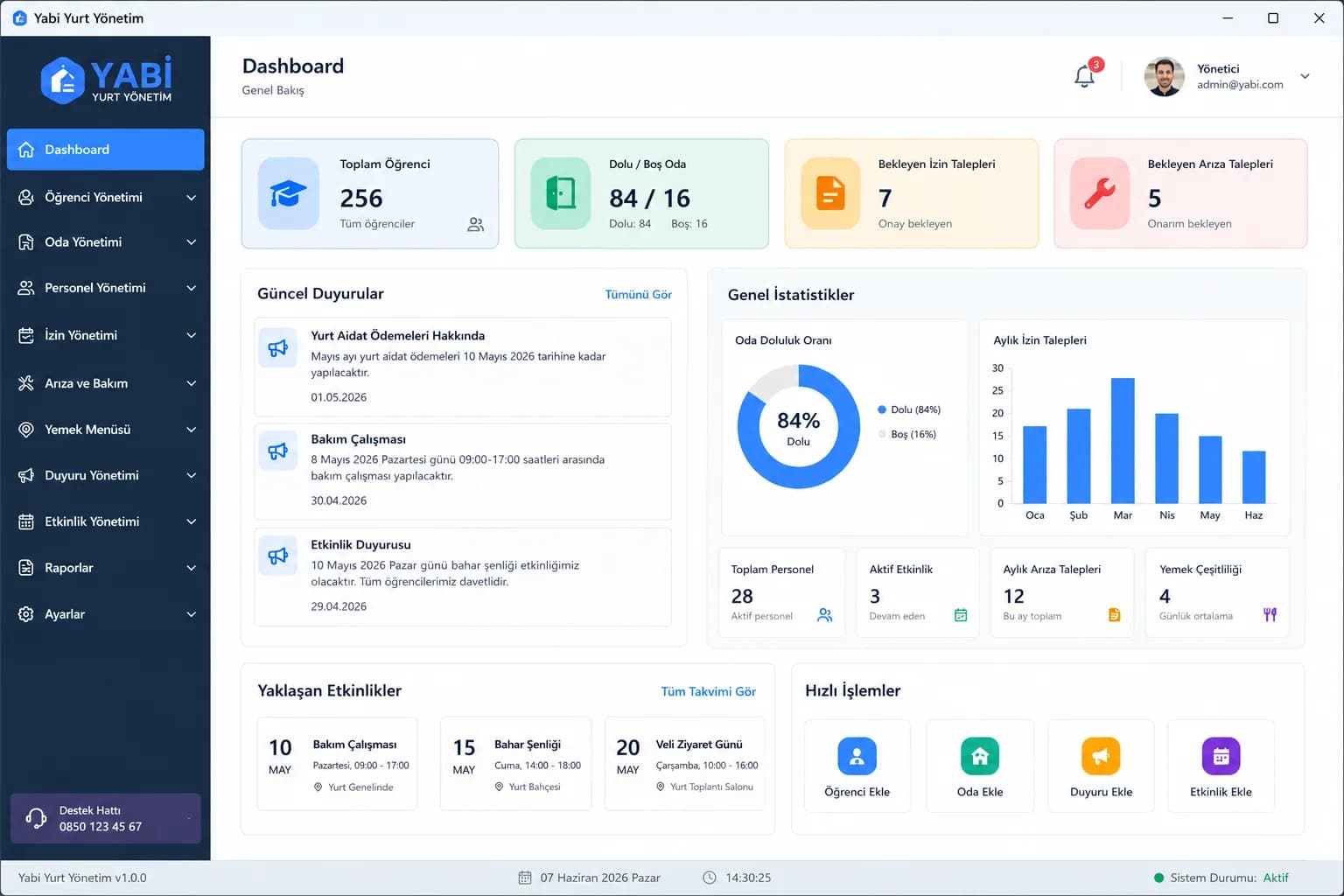Open the notification bell icon
This screenshot has height=896, width=1344.
pos(1084,76)
